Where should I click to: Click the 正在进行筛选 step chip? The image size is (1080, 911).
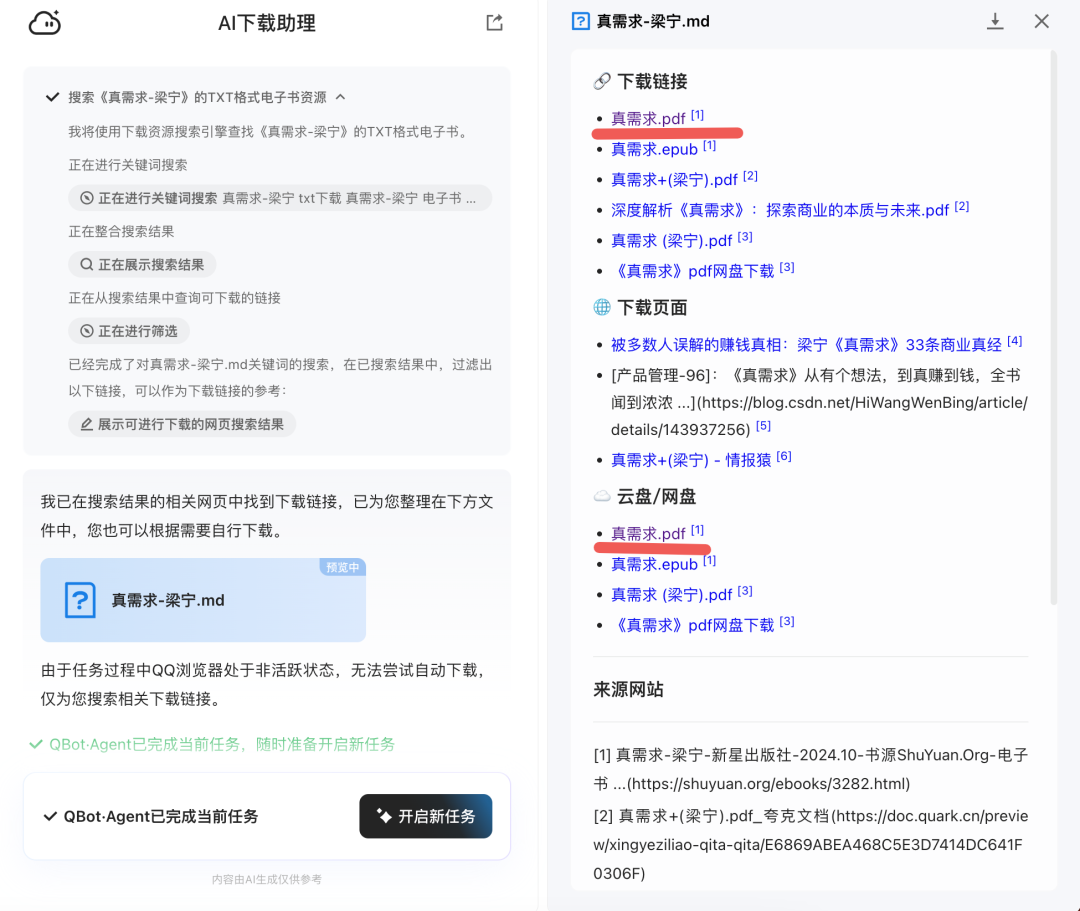pyautogui.click(x=129, y=331)
